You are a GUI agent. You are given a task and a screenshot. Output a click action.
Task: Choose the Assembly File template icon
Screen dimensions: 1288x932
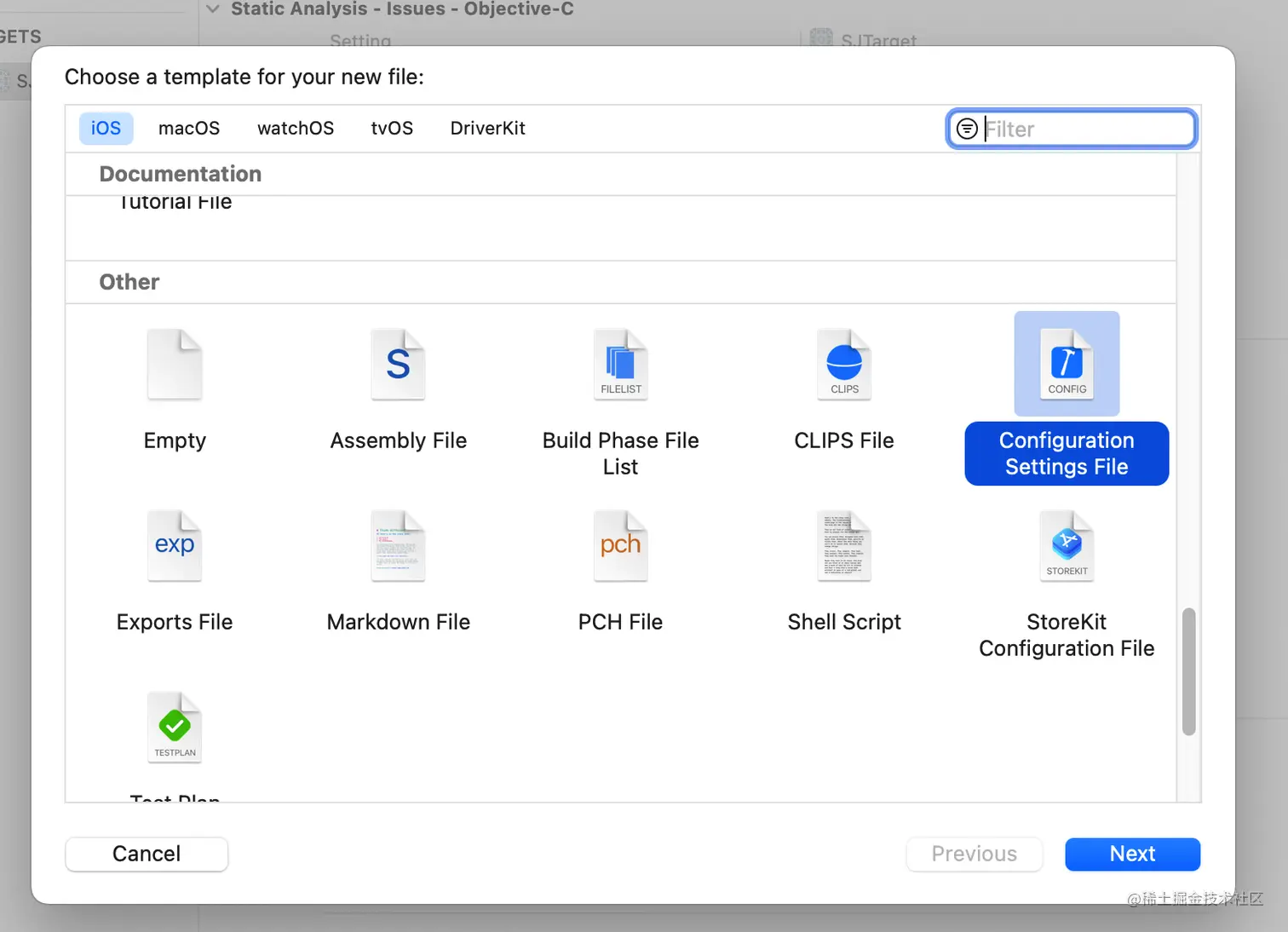[x=398, y=365]
